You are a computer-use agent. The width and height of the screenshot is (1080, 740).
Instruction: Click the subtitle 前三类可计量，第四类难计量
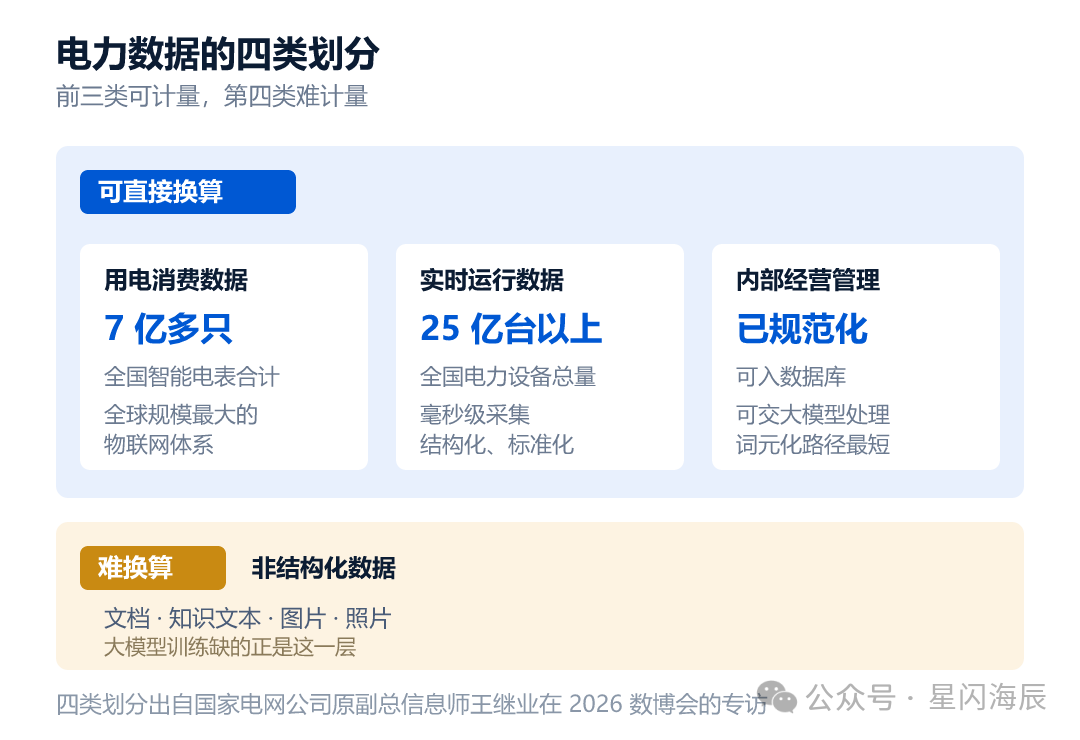point(212,96)
